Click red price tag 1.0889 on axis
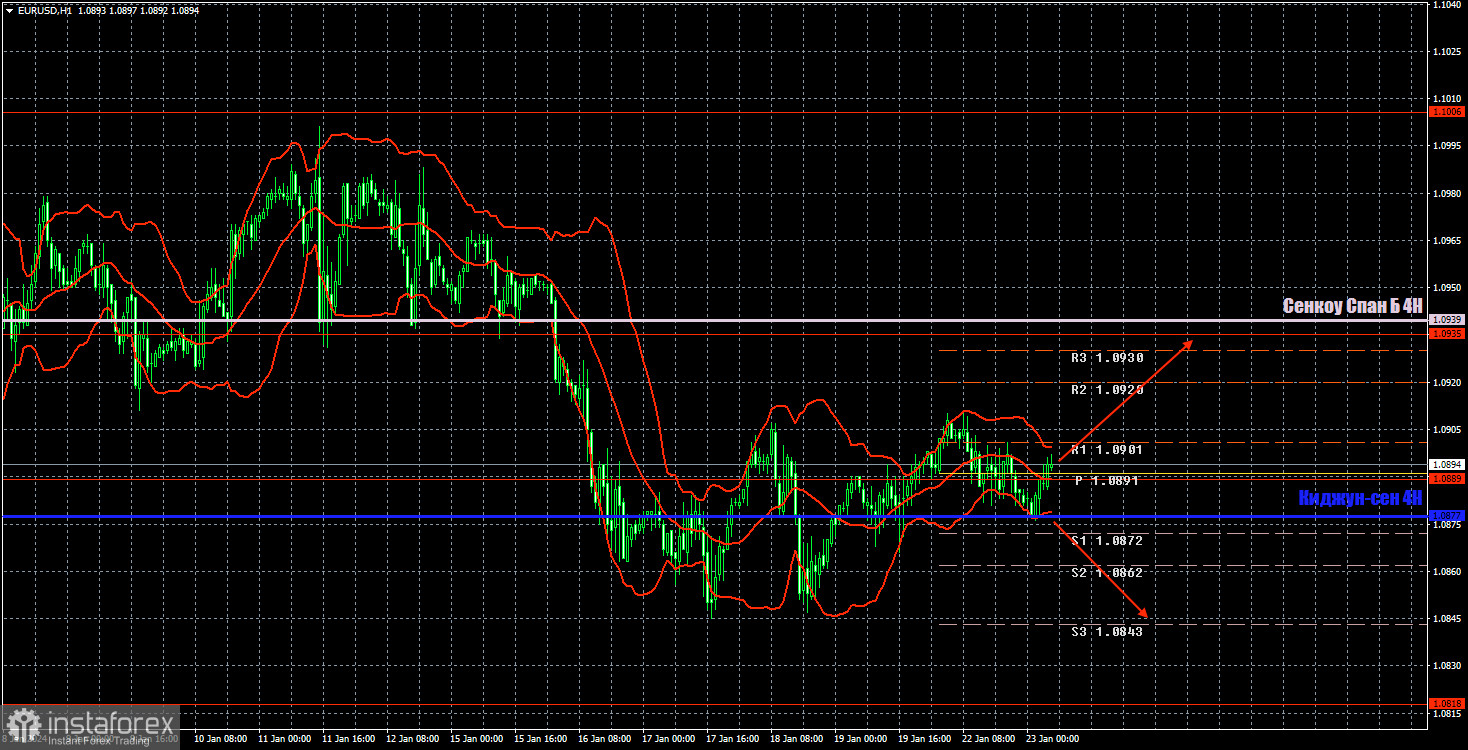 click(x=1447, y=479)
